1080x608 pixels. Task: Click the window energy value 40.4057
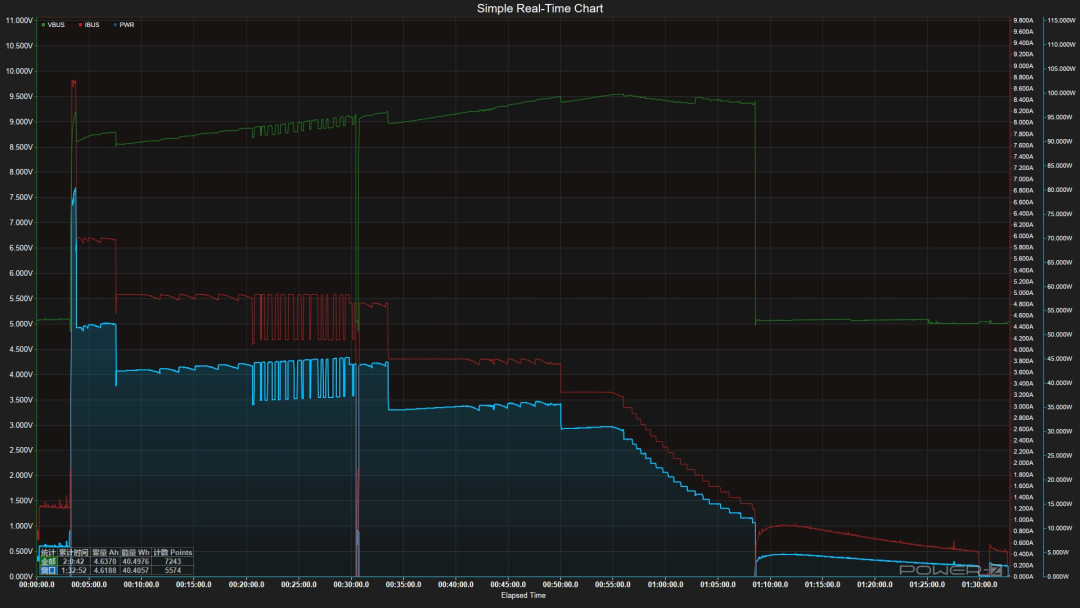point(136,570)
